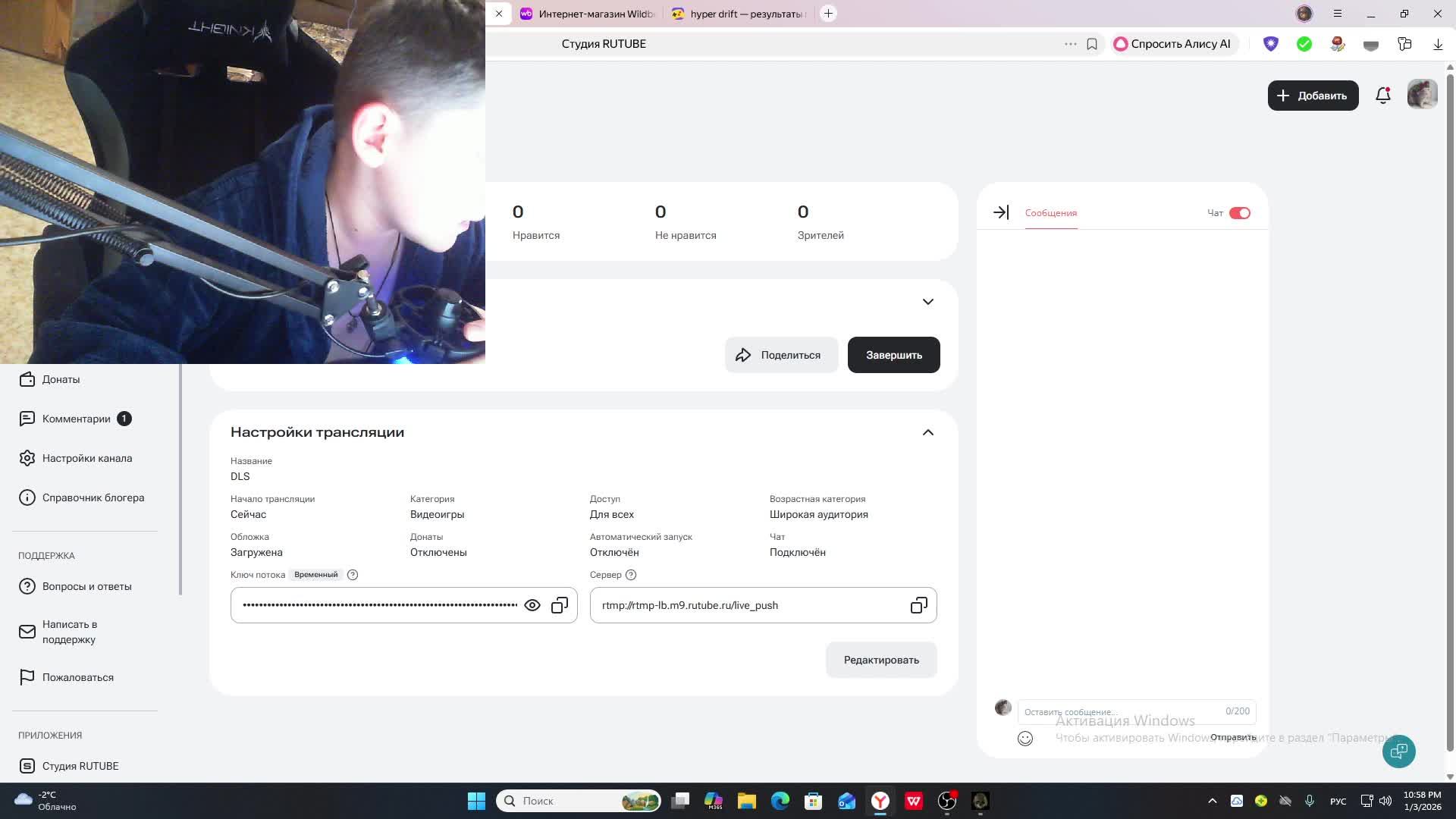Click the Редактировать button

(880, 660)
